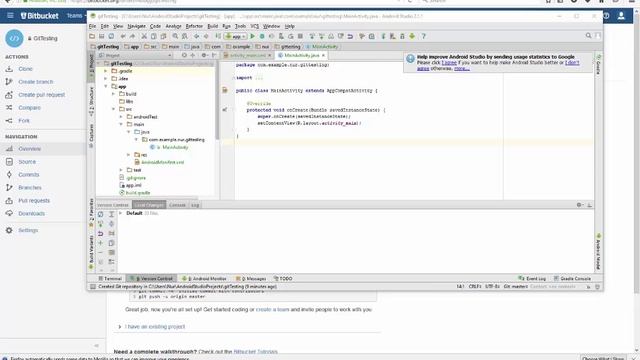
Task: Collapse the app folder in project tree
Action: (106, 87)
